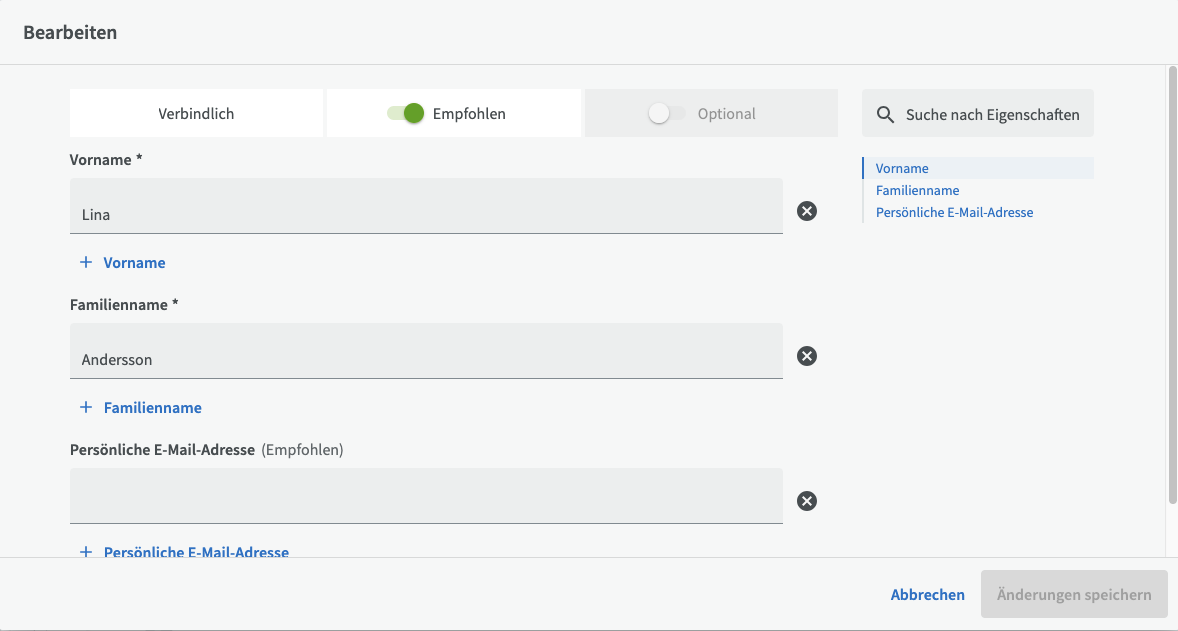Select the Verbindlich section tab
Image resolution: width=1178 pixels, height=631 pixels.
pyautogui.click(x=196, y=114)
